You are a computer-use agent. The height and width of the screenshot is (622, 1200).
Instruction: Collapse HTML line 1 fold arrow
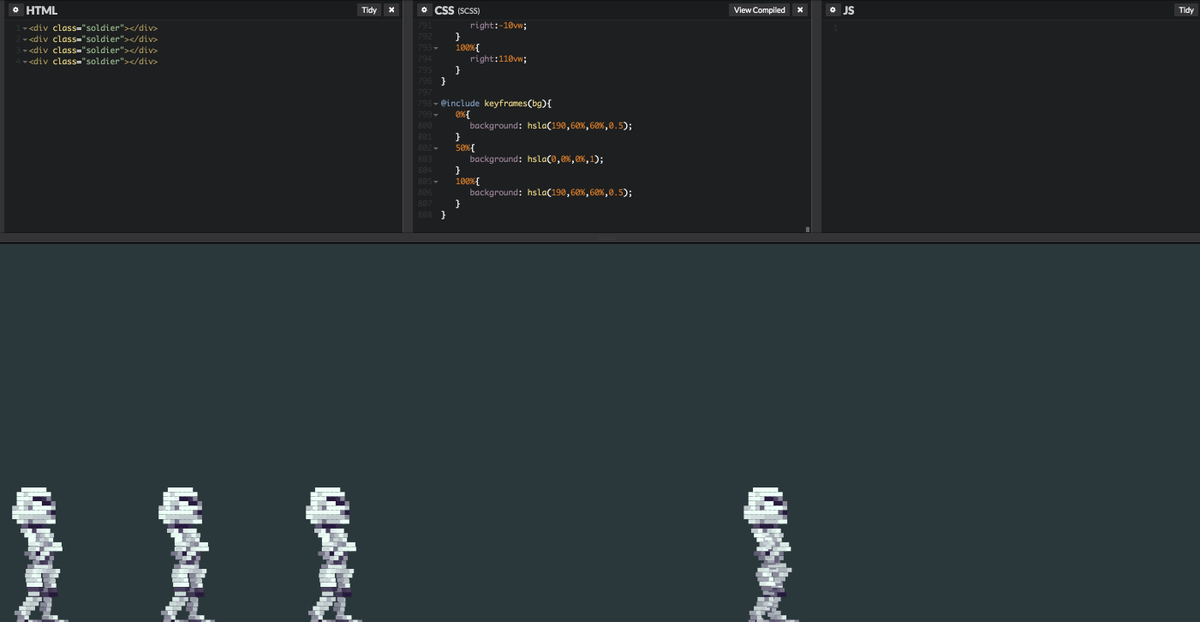point(24,28)
